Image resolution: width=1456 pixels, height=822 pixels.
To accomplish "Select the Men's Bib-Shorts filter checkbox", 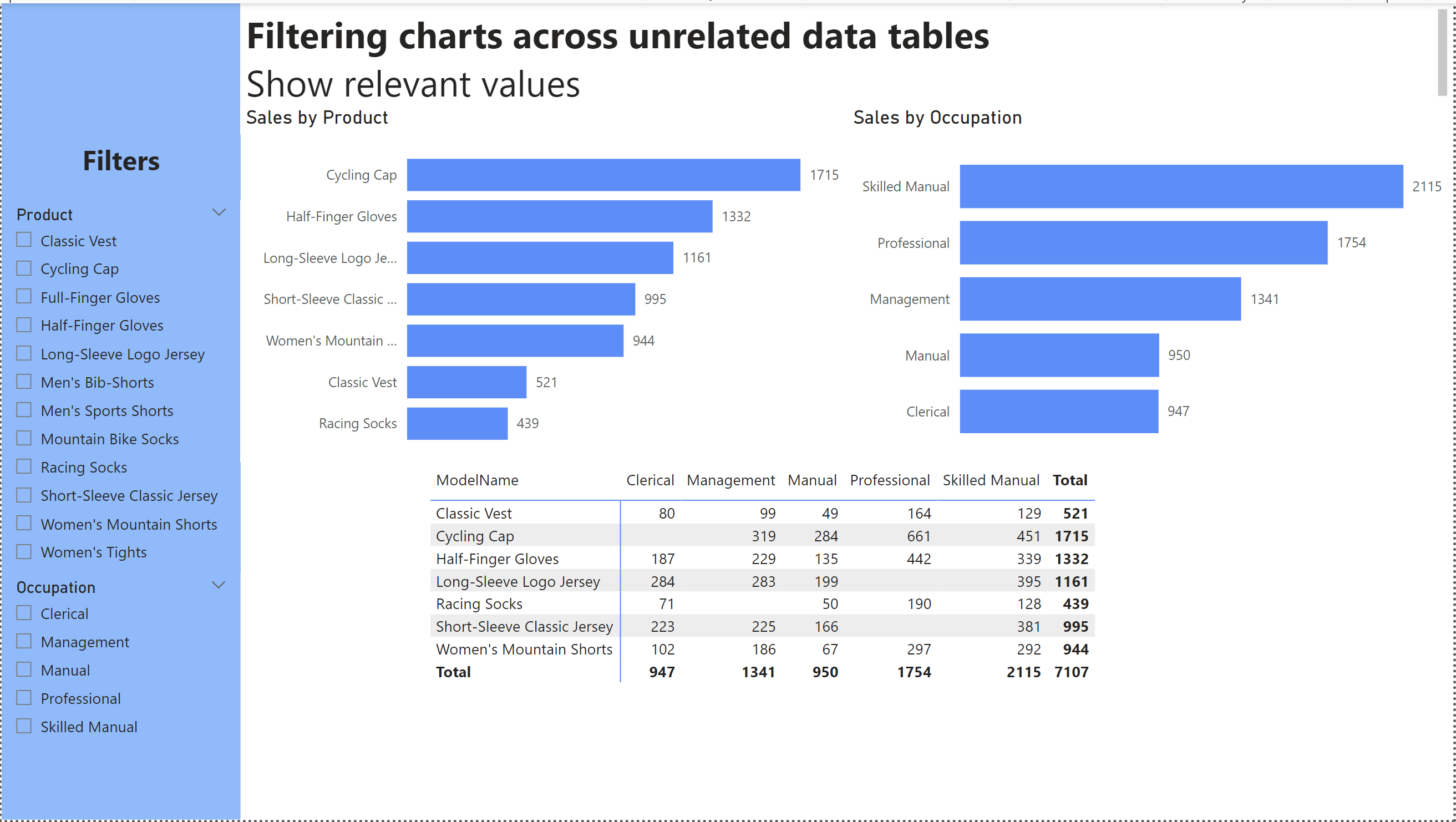I will click(24, 382).
